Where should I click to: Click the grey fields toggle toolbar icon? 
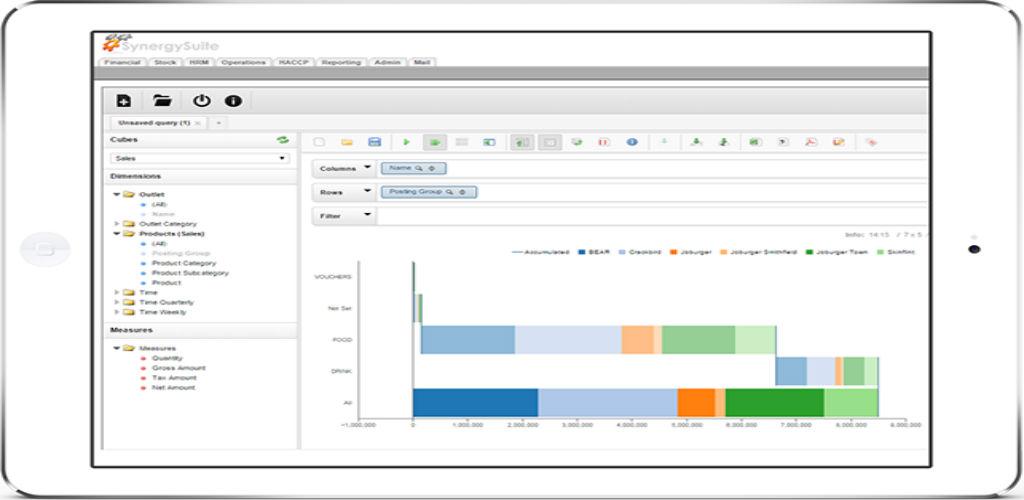pyautogui.click(x=462, y=142)
